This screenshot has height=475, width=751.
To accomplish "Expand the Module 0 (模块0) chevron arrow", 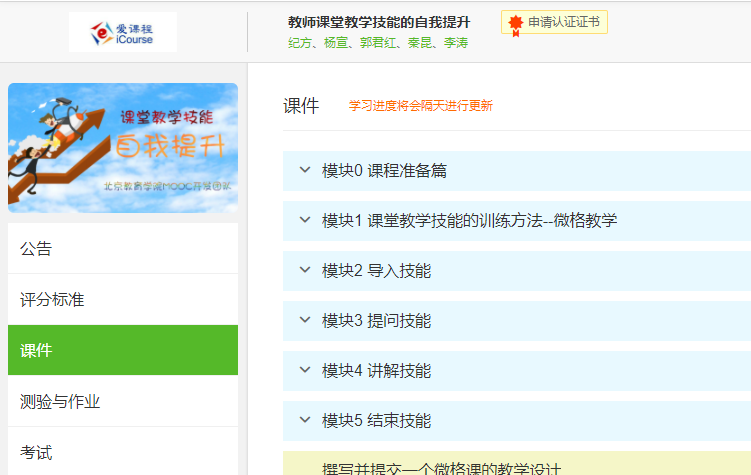I will (305, 170).
